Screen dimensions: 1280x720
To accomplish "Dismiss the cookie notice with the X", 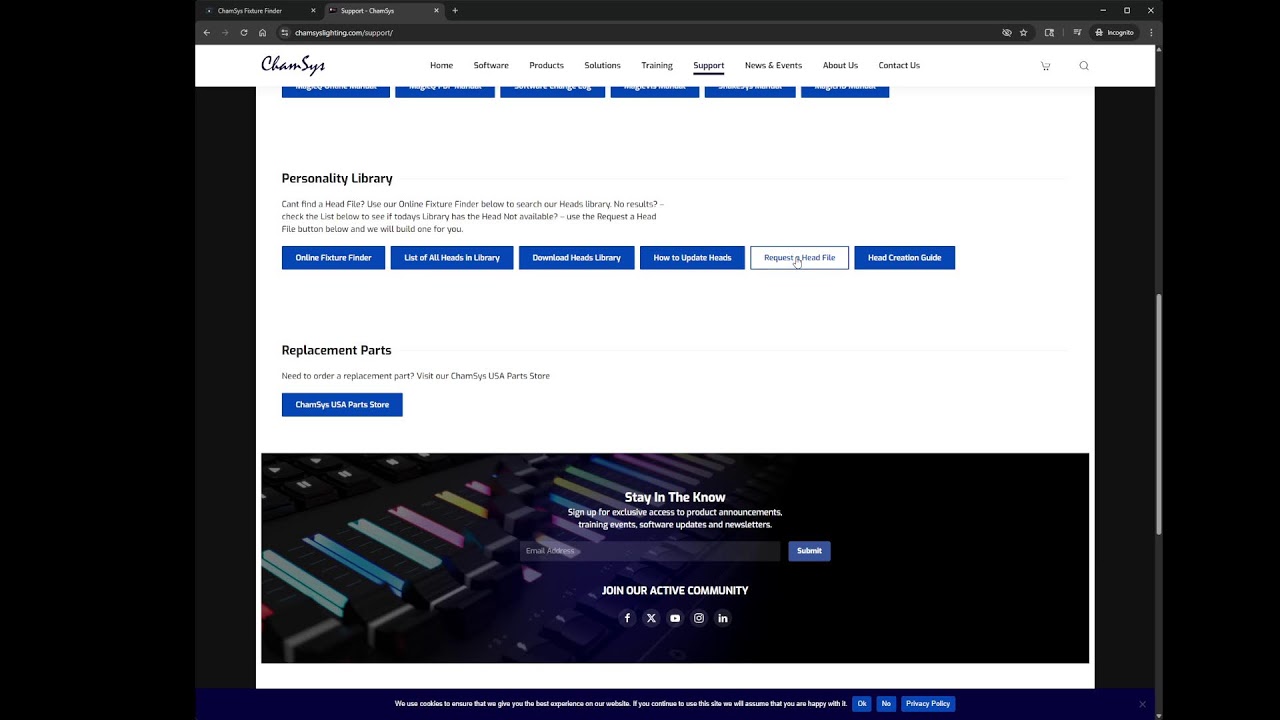I will pyautogui.click(x=1142, y=704).
